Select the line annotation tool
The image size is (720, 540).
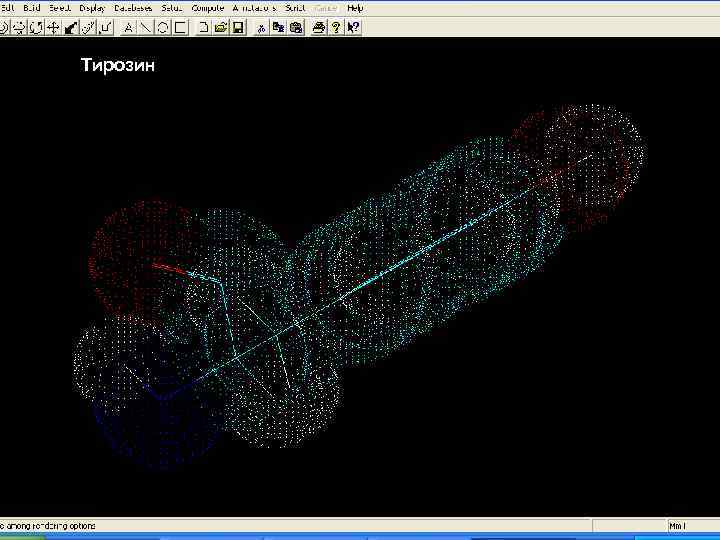146,28
